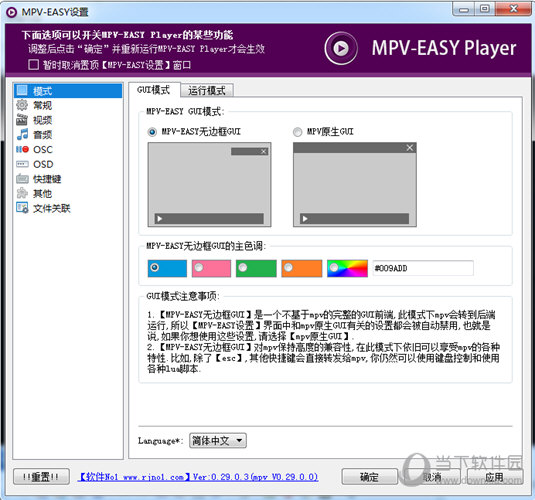The height and width of the screenshot is (500, 535).
Task: Choose the rainbow custom color option
Action: pyautogui.click(x=347, y=268)
